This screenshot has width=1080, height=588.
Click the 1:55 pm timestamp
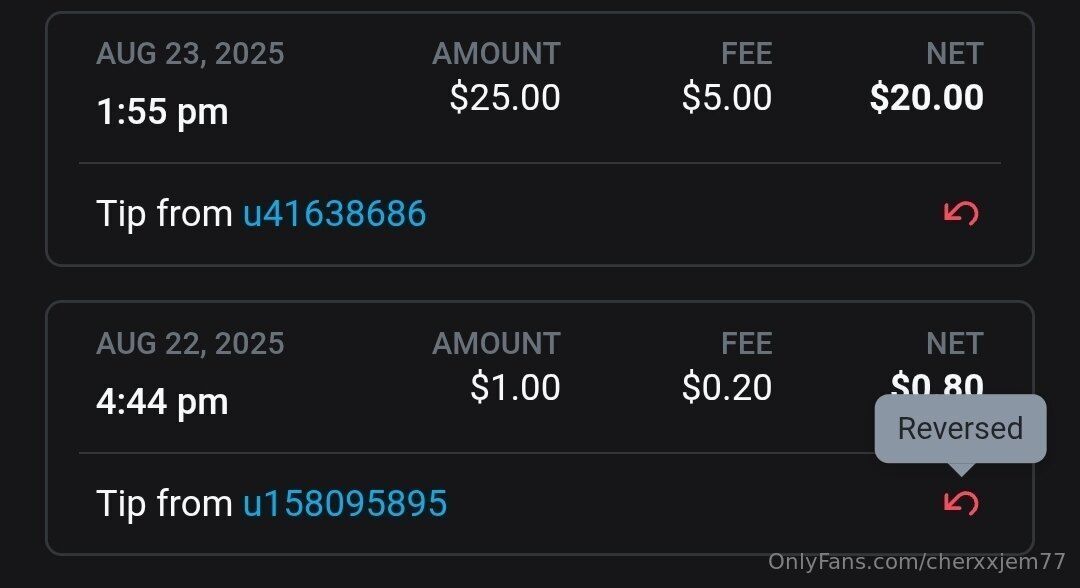coord(162,111)
